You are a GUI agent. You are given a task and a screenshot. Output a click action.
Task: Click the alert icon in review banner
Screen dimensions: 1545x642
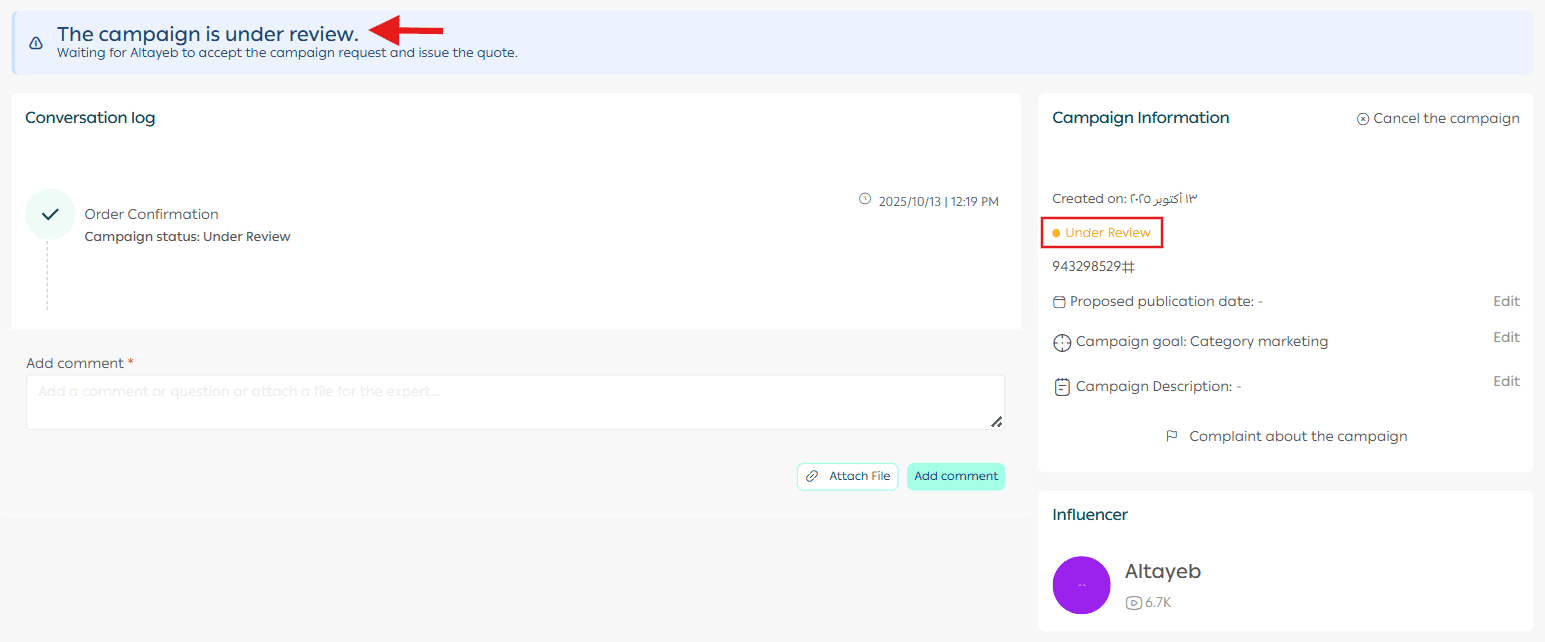[36, 43]
